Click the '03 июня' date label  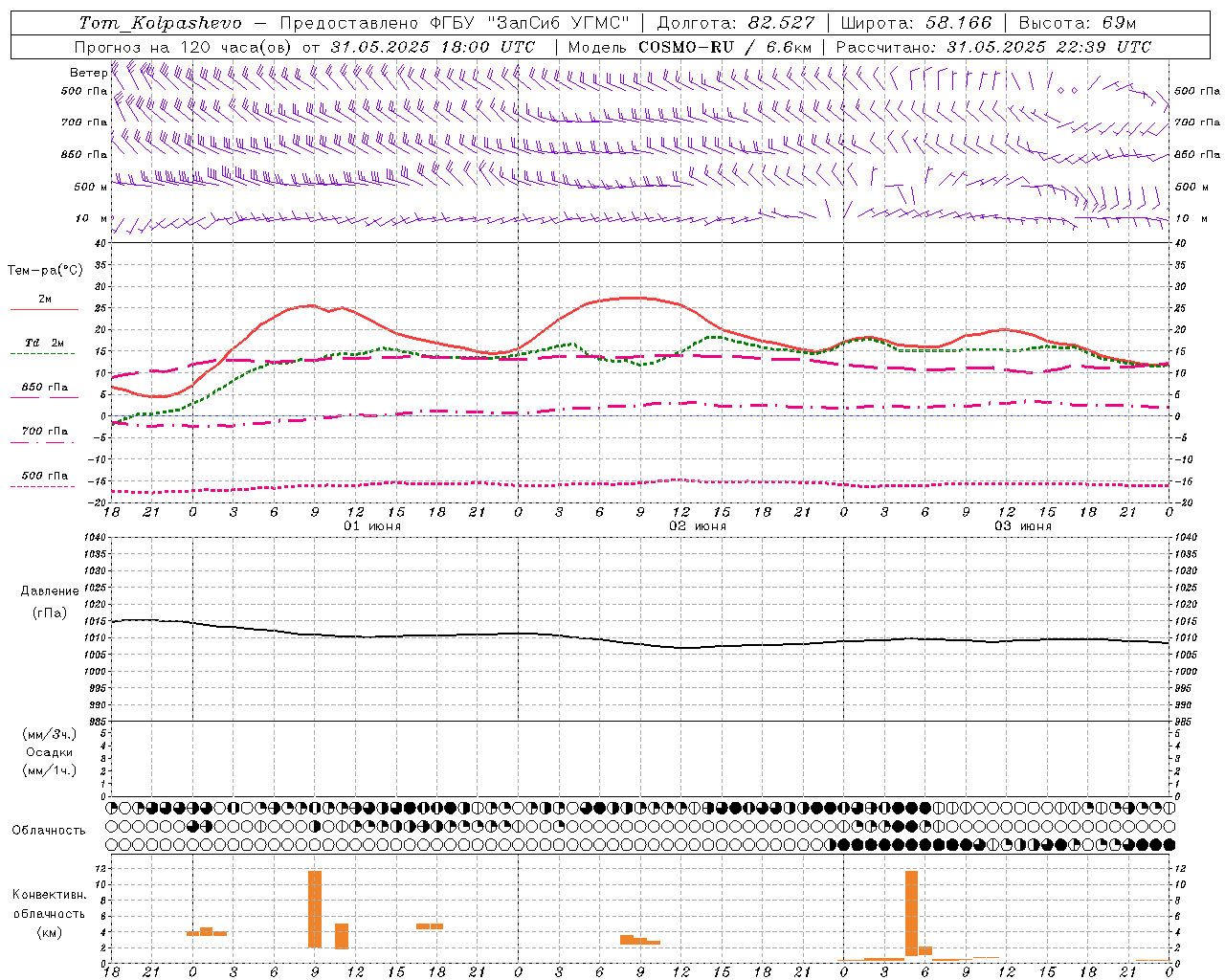tap(1023, 526)
